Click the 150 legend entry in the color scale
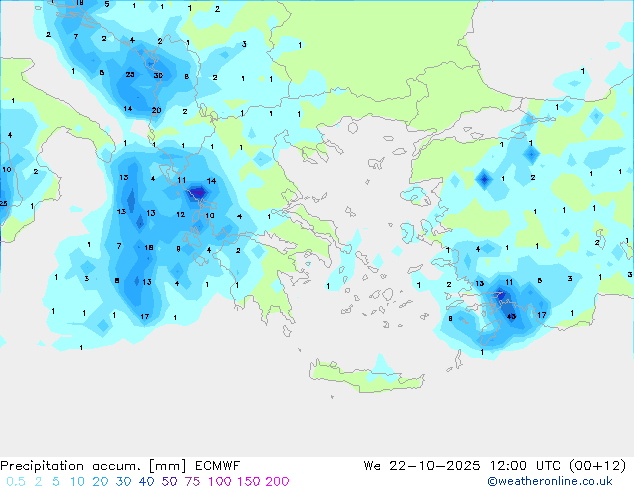 [249, 482]
